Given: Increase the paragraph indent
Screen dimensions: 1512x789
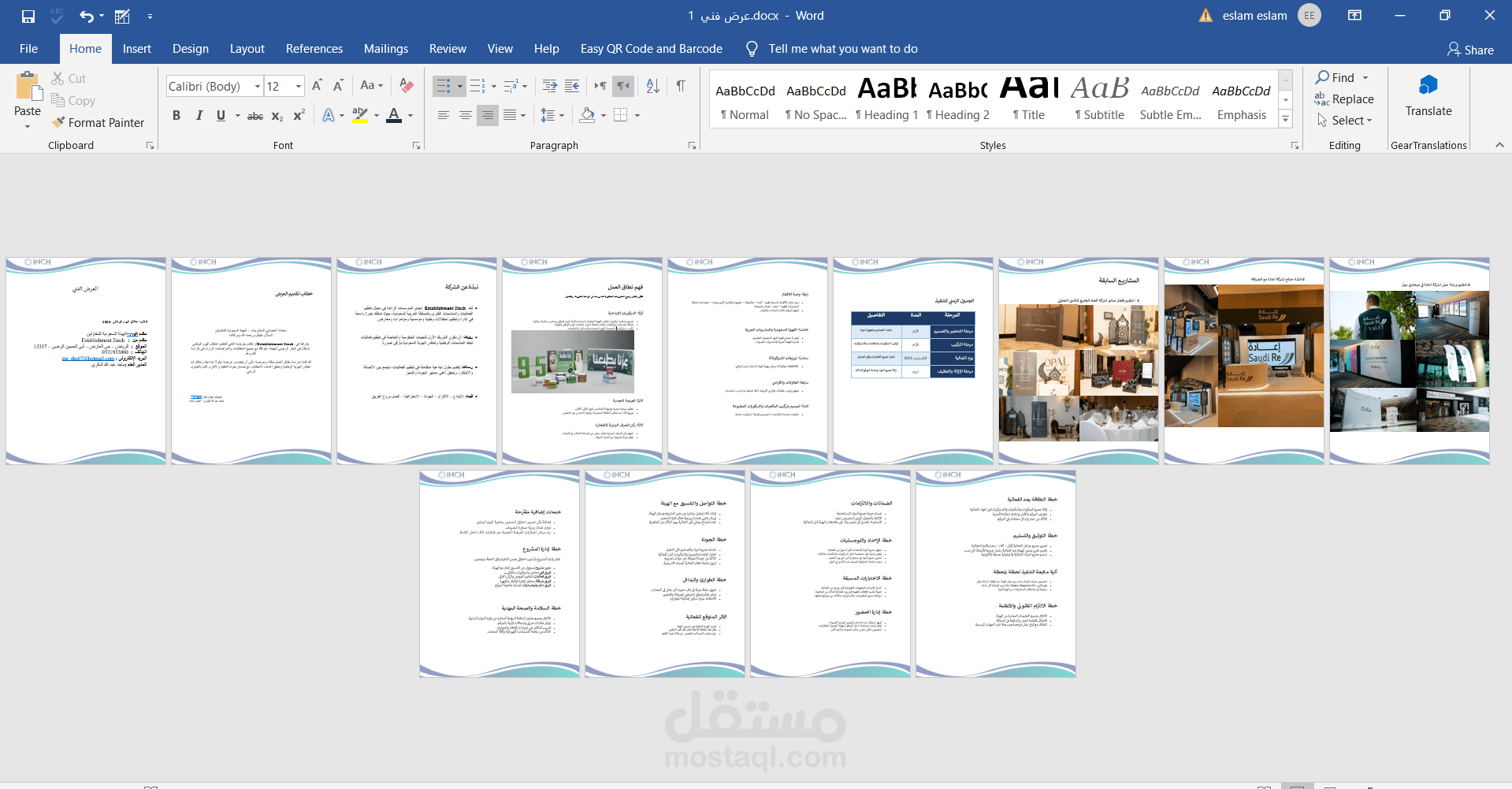Looking at the screenshot, I should (x=573, y=86).
